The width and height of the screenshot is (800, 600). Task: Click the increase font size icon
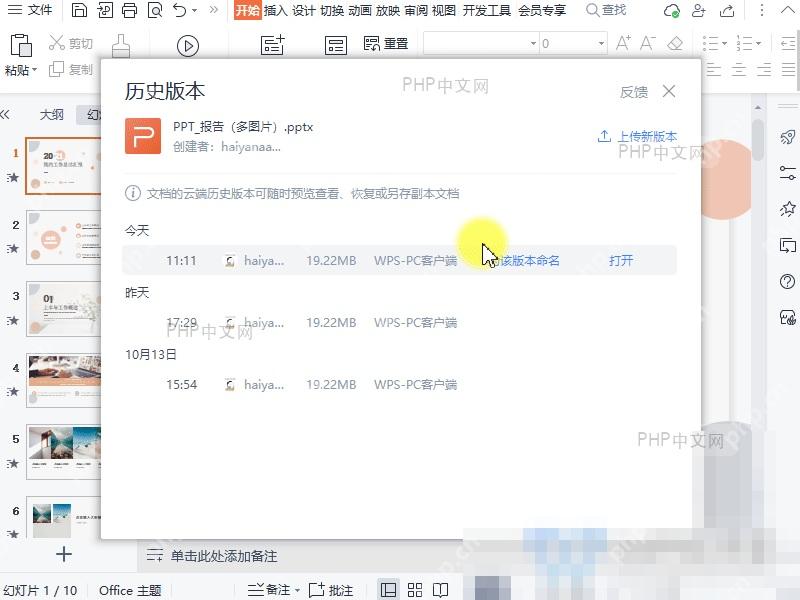pyautogui.click(x=623, y=43)
